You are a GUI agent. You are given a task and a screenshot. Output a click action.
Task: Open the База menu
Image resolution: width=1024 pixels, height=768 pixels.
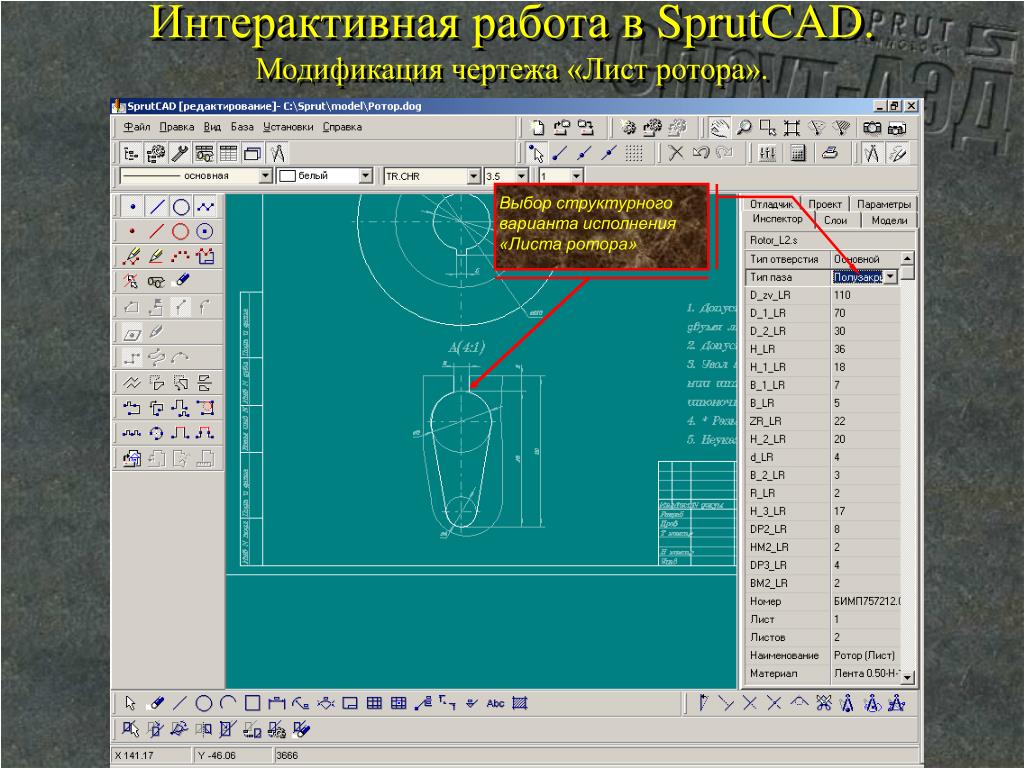[242, 127]
